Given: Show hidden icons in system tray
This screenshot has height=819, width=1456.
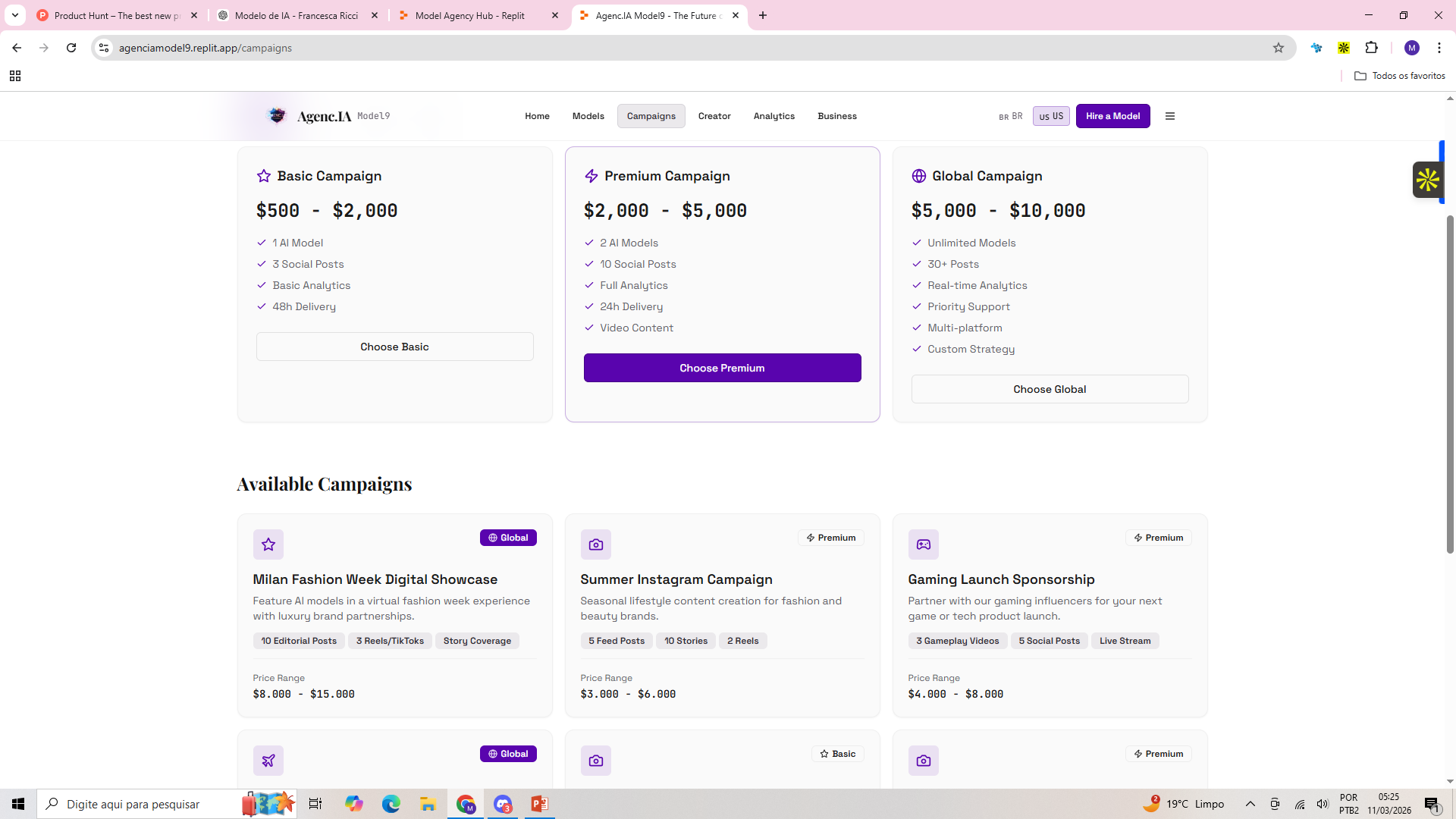Looking at the screenshot, I should (1250, 804).
